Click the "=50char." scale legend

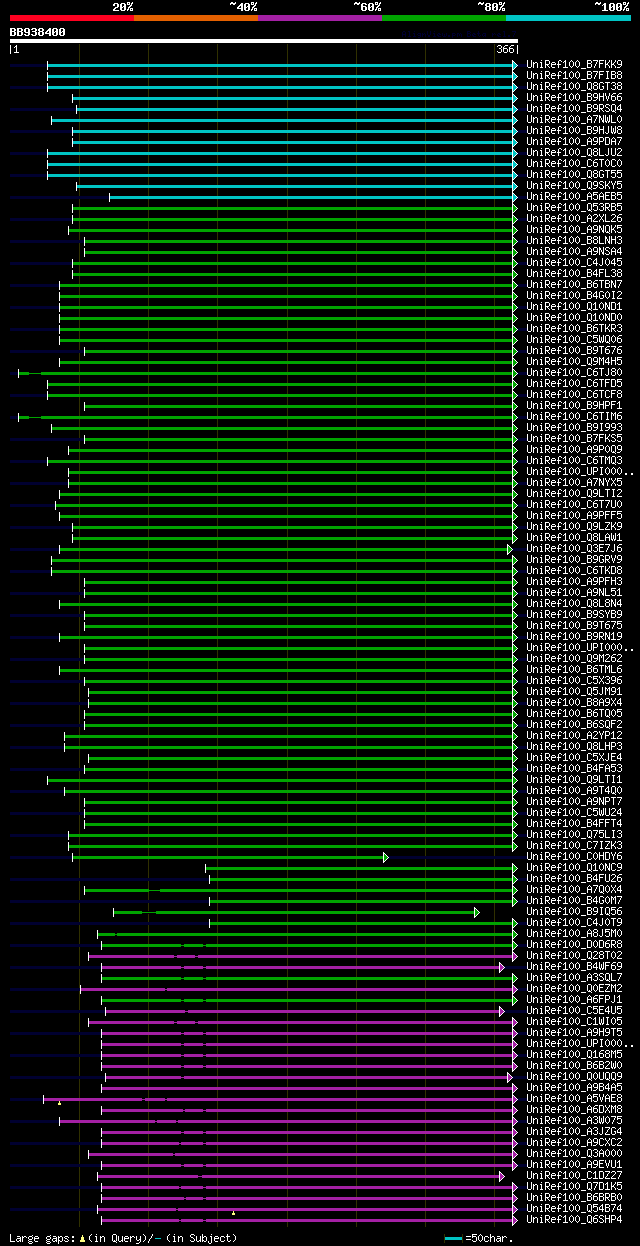click(478, 1238)
